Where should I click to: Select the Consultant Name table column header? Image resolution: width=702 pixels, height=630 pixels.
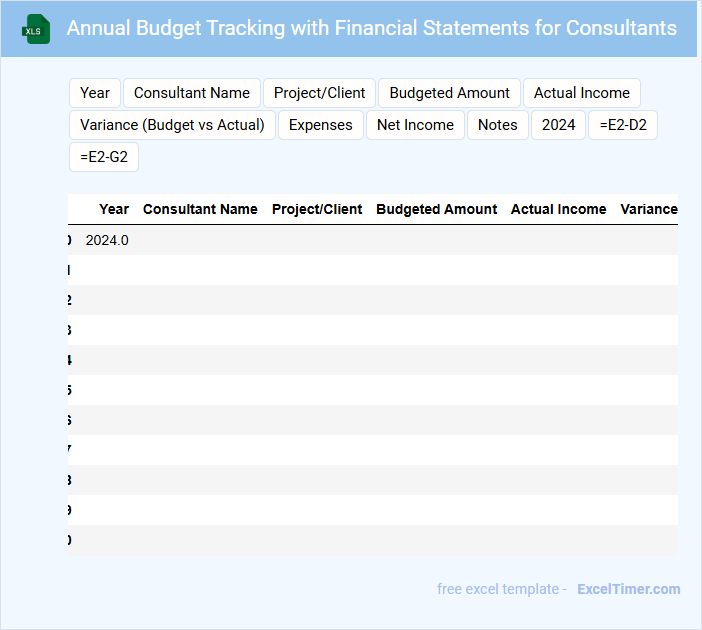[x=200, y=209]
